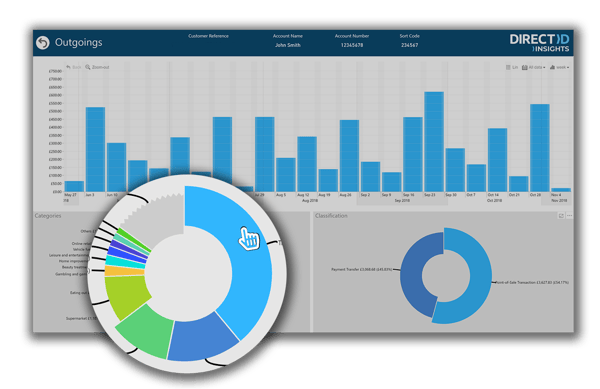Screen dimensions: 600x389
Task: Click the account number 12345678
Action: [x=352, y=45]
